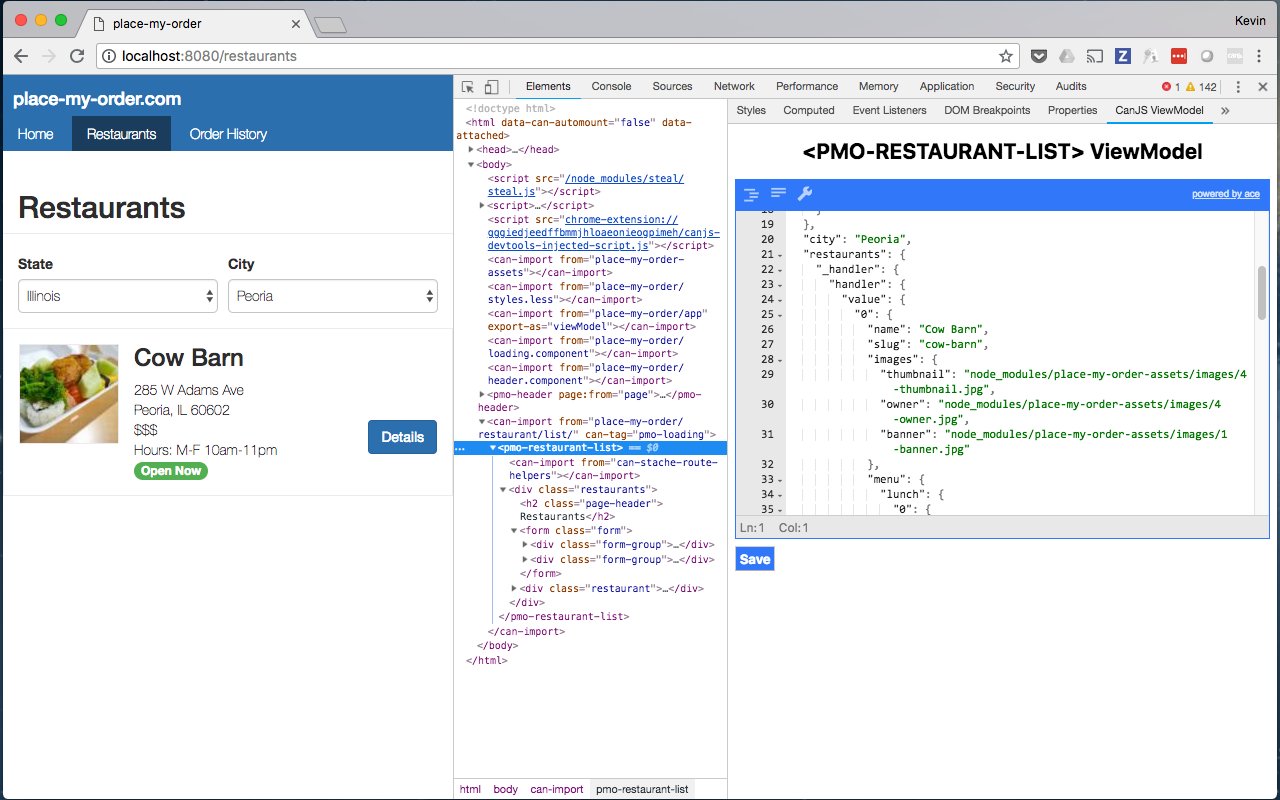Click the Pocket extension icon
Viewport: 1280px width, 800px height.
coord(1039,56)
